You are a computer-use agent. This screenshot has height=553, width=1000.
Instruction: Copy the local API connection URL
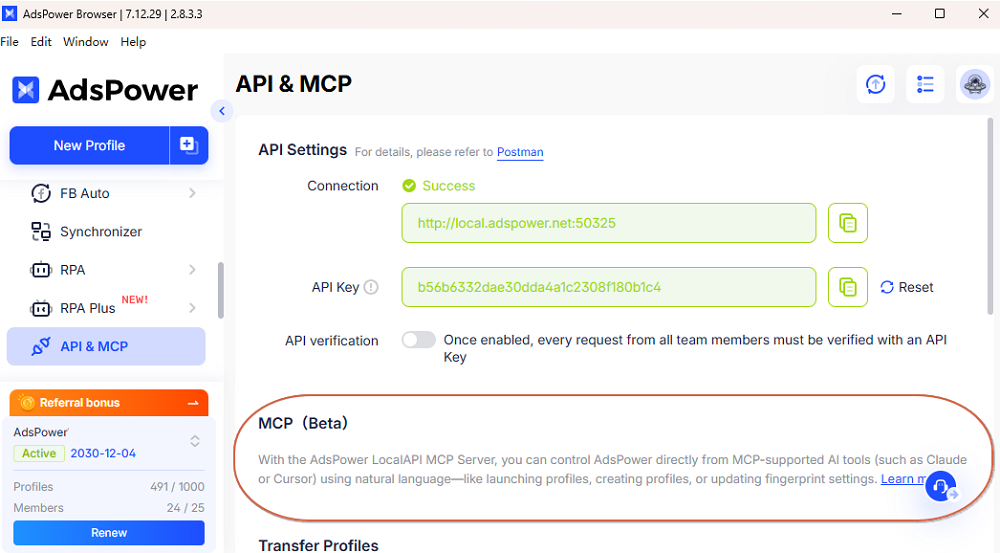[x=848, y=223]
